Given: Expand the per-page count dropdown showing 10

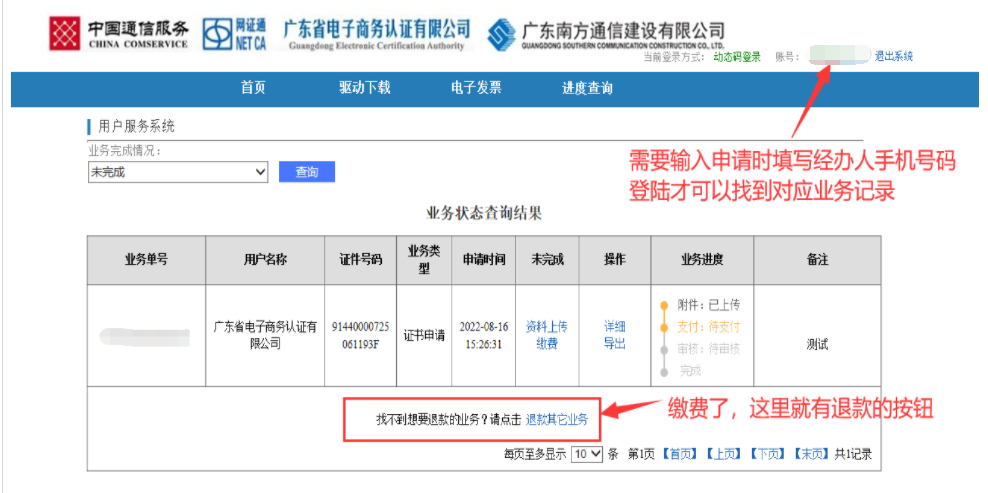Looking at the screenshot, I should (x=586, y=454).
